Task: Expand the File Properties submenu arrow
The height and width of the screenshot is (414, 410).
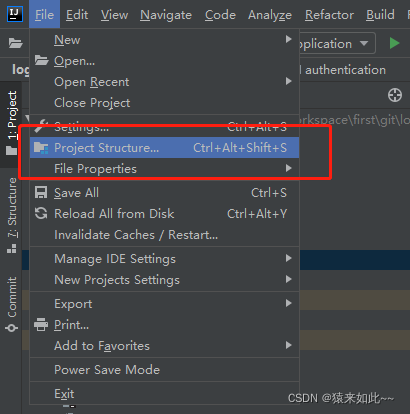Action: point(289,168)
